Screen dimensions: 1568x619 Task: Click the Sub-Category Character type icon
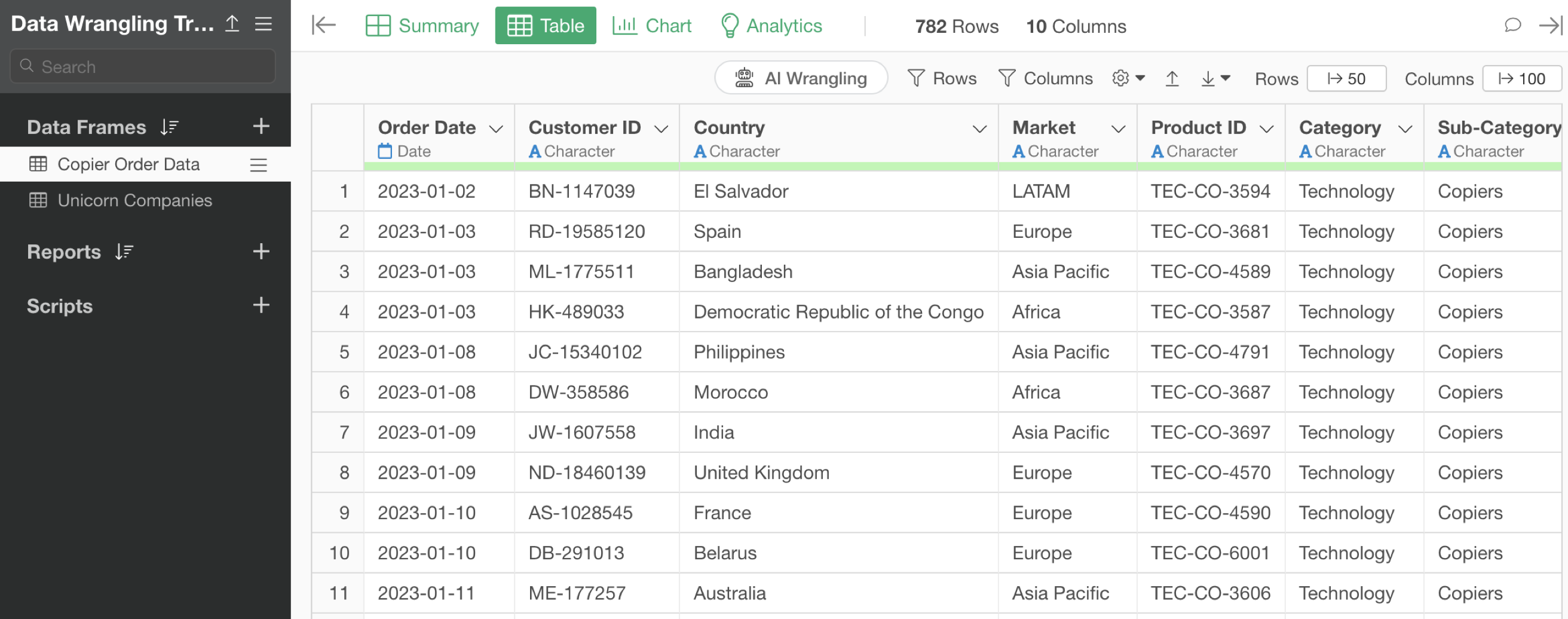click(x=1444, y=151)
